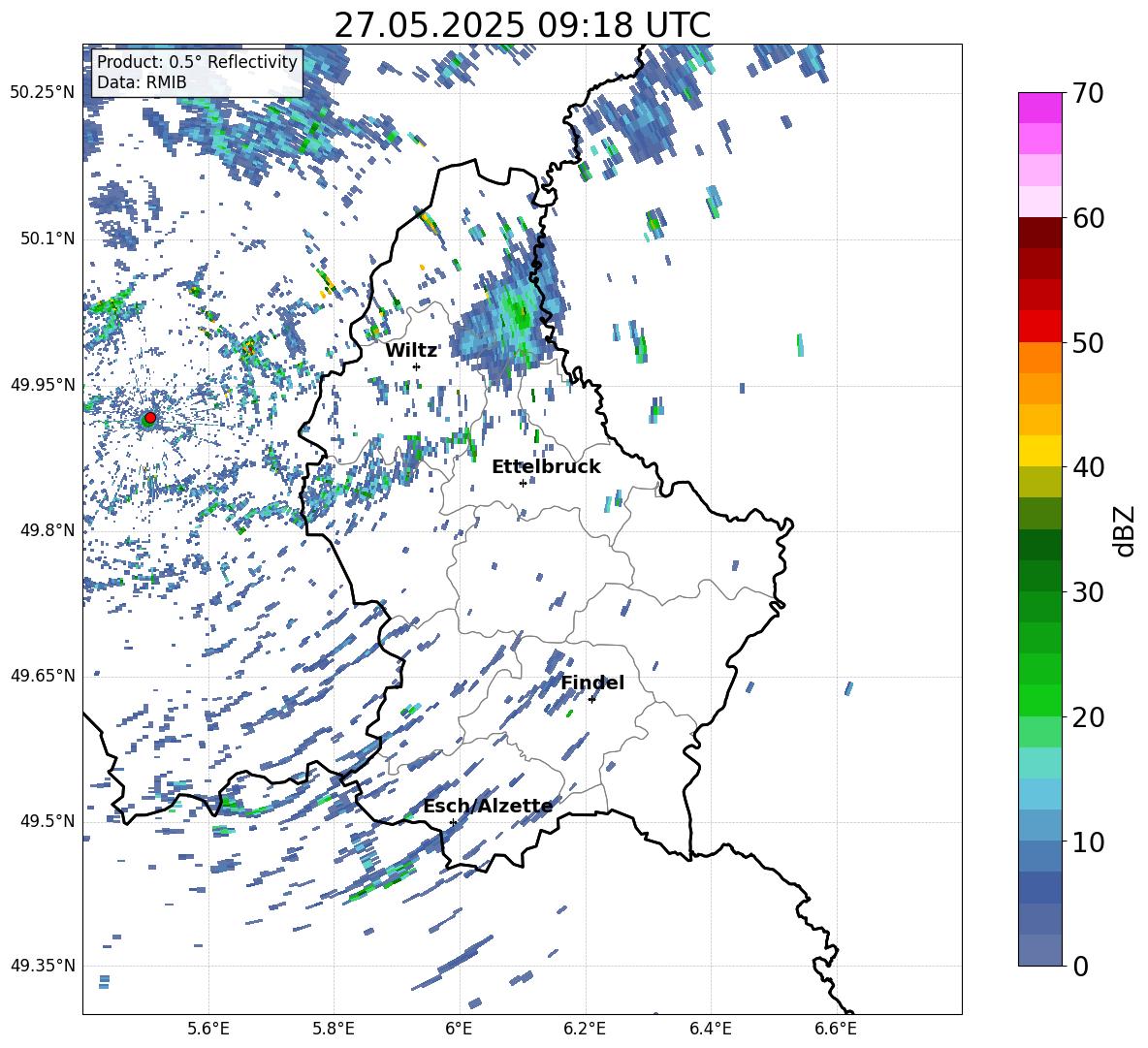Click the 50.25°N latitude label
The height and width of the screenshot is (1048, 1148).
[43, 93]
